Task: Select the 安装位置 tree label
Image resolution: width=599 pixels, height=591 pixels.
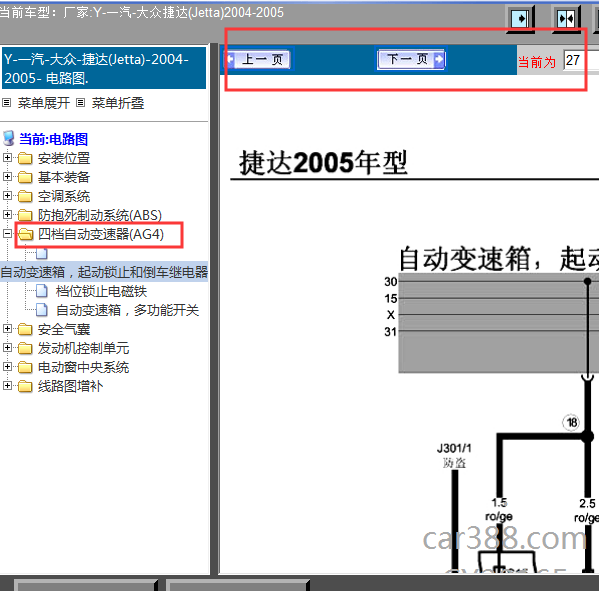Action: pos(64,158)
